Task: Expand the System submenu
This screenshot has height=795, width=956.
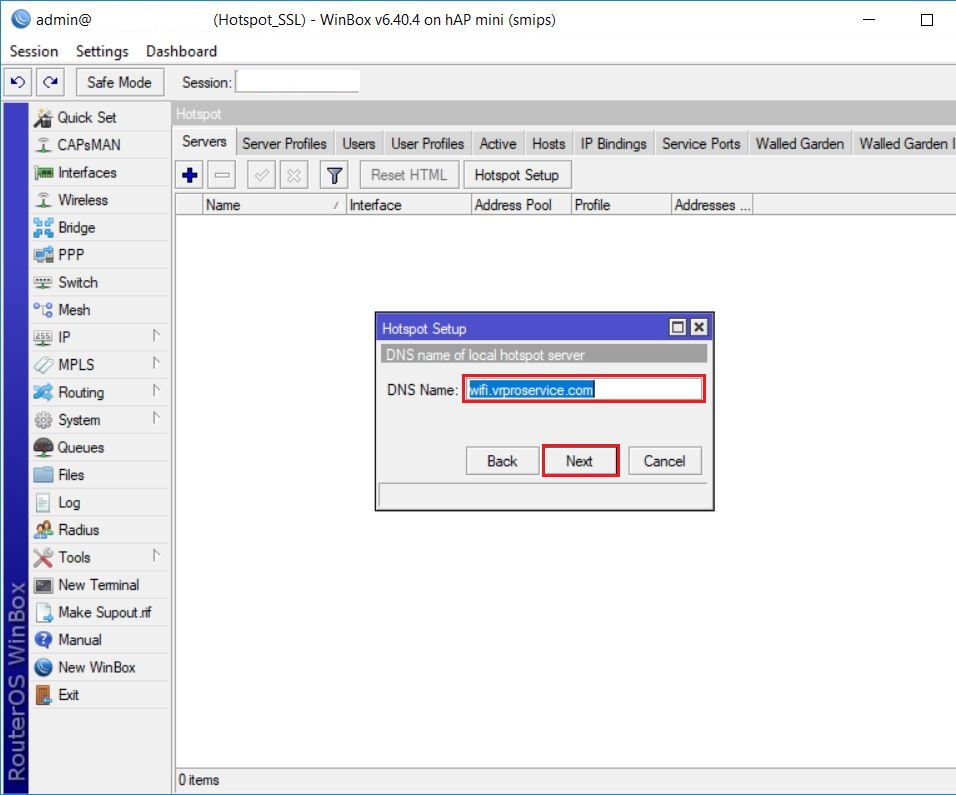Action: 155,418
